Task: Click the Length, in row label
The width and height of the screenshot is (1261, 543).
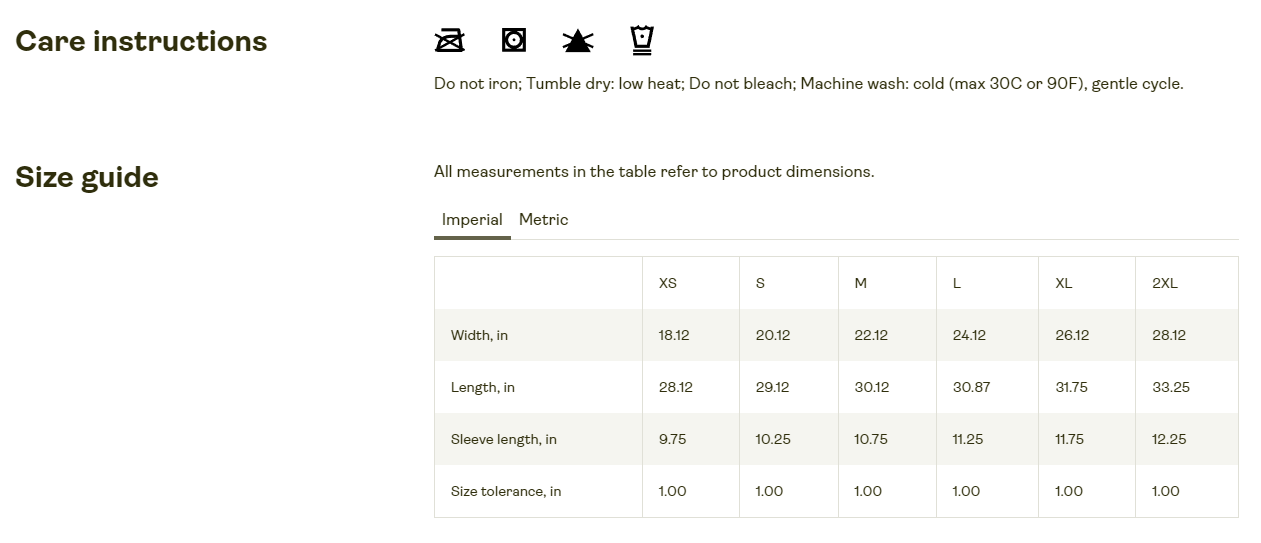Action: tap(483, 387)
